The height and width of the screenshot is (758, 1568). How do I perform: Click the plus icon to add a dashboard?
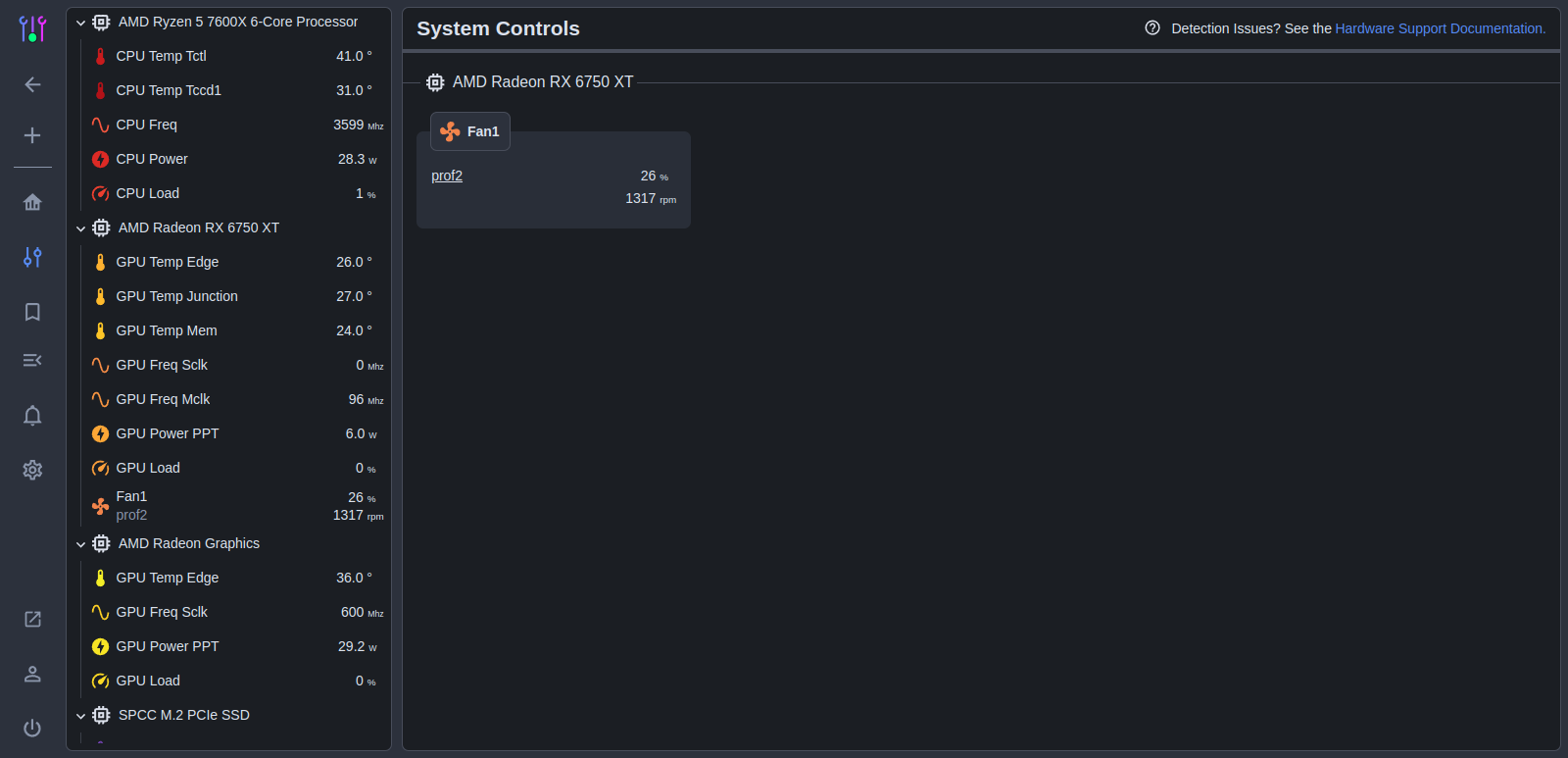click(32, 135)
